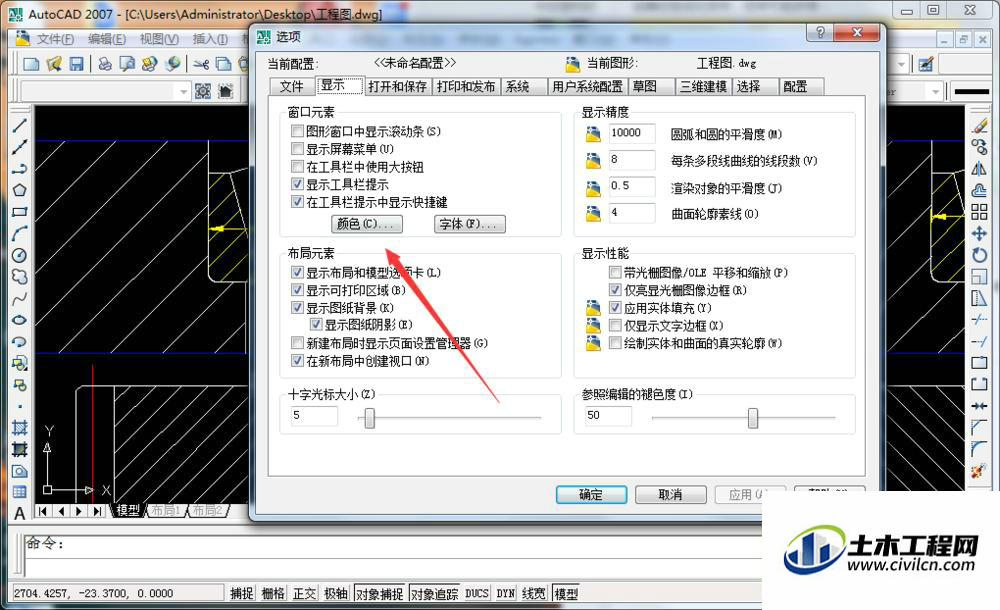Select the Hatch tool
Viewport: 1000px width, 610px height.
click(x=19, y=428)
